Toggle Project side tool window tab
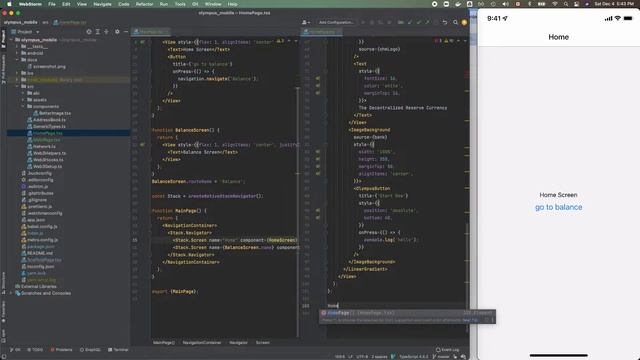640x360 pixels. tap(3, 39)
